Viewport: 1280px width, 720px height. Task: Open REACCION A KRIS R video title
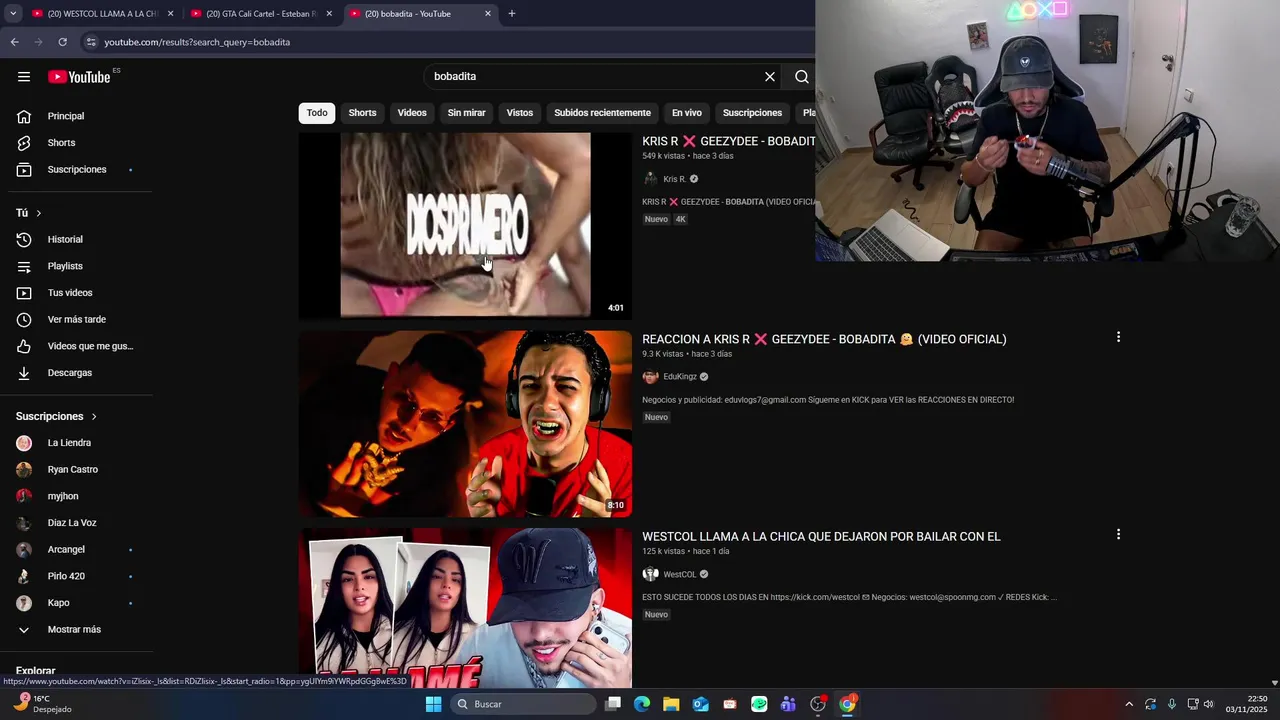click(824, 339)
